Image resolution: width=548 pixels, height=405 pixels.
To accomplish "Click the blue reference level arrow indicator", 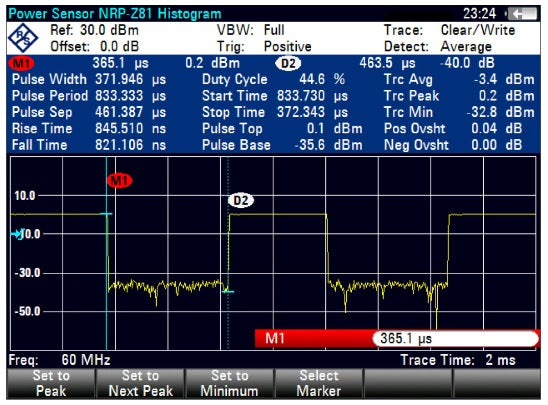I will [x=17, y=234].
